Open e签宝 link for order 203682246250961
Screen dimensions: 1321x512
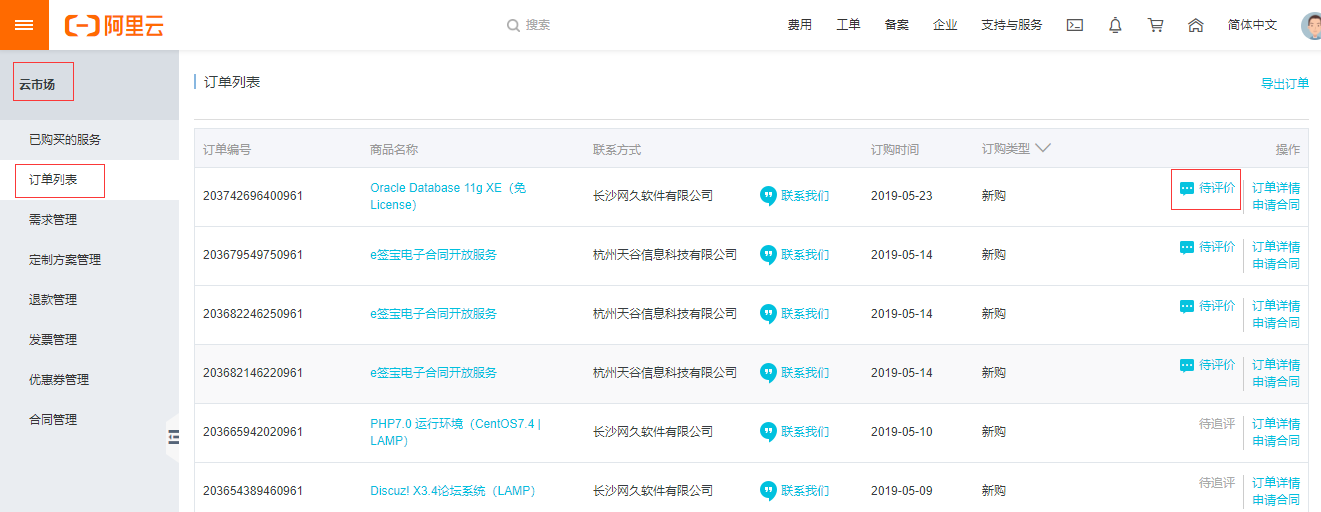point(433,314)
